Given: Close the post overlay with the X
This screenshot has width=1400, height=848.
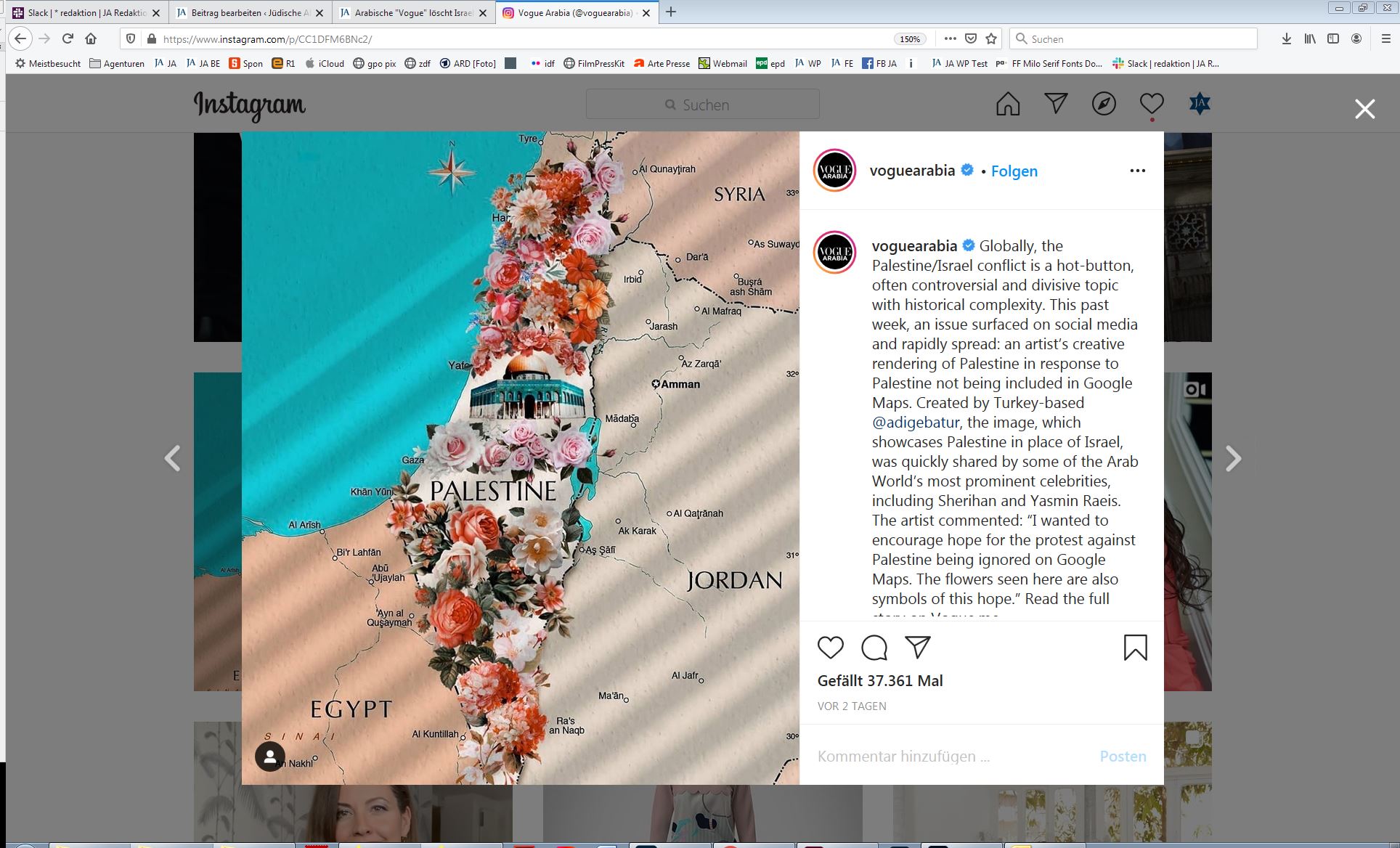Looking at the screenshot, I should (1365, 109).
